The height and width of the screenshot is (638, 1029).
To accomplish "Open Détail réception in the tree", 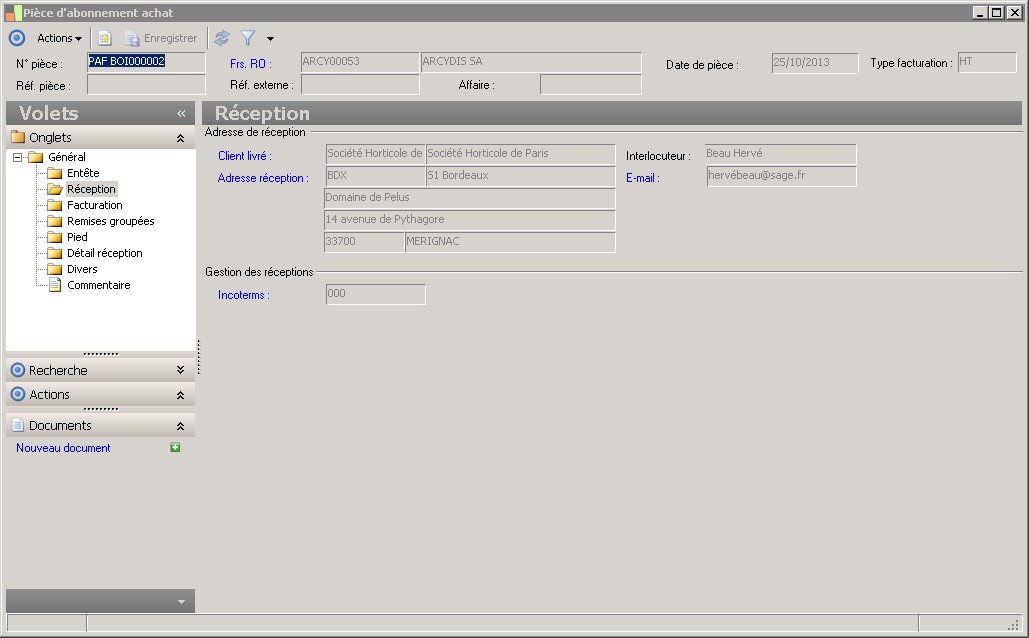I will tap(104, 253).
